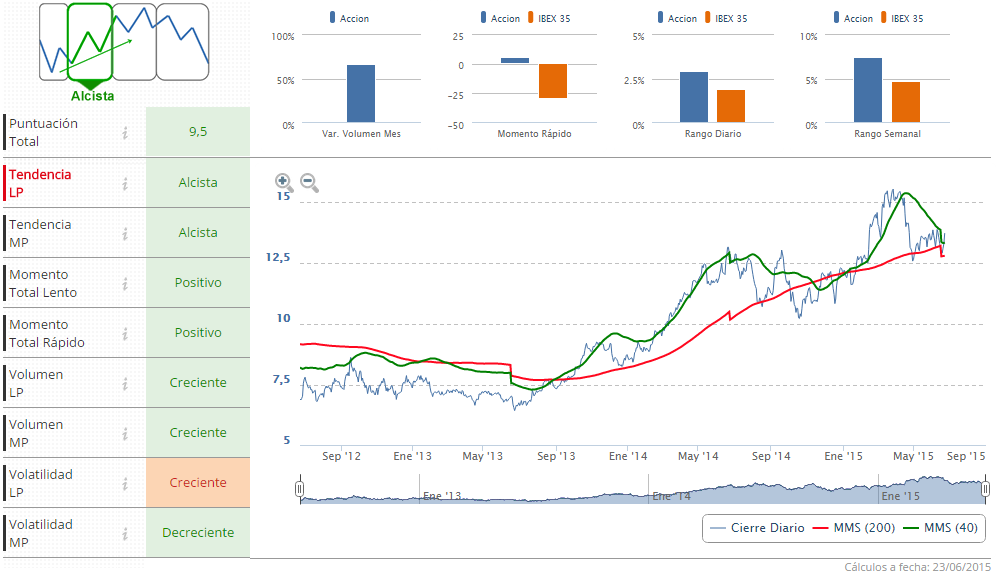The height and width of the screenshot is (573, 998).
Task: Click the Accion bar in Var. Volumen Mes
Action: (x=361, y=94)
